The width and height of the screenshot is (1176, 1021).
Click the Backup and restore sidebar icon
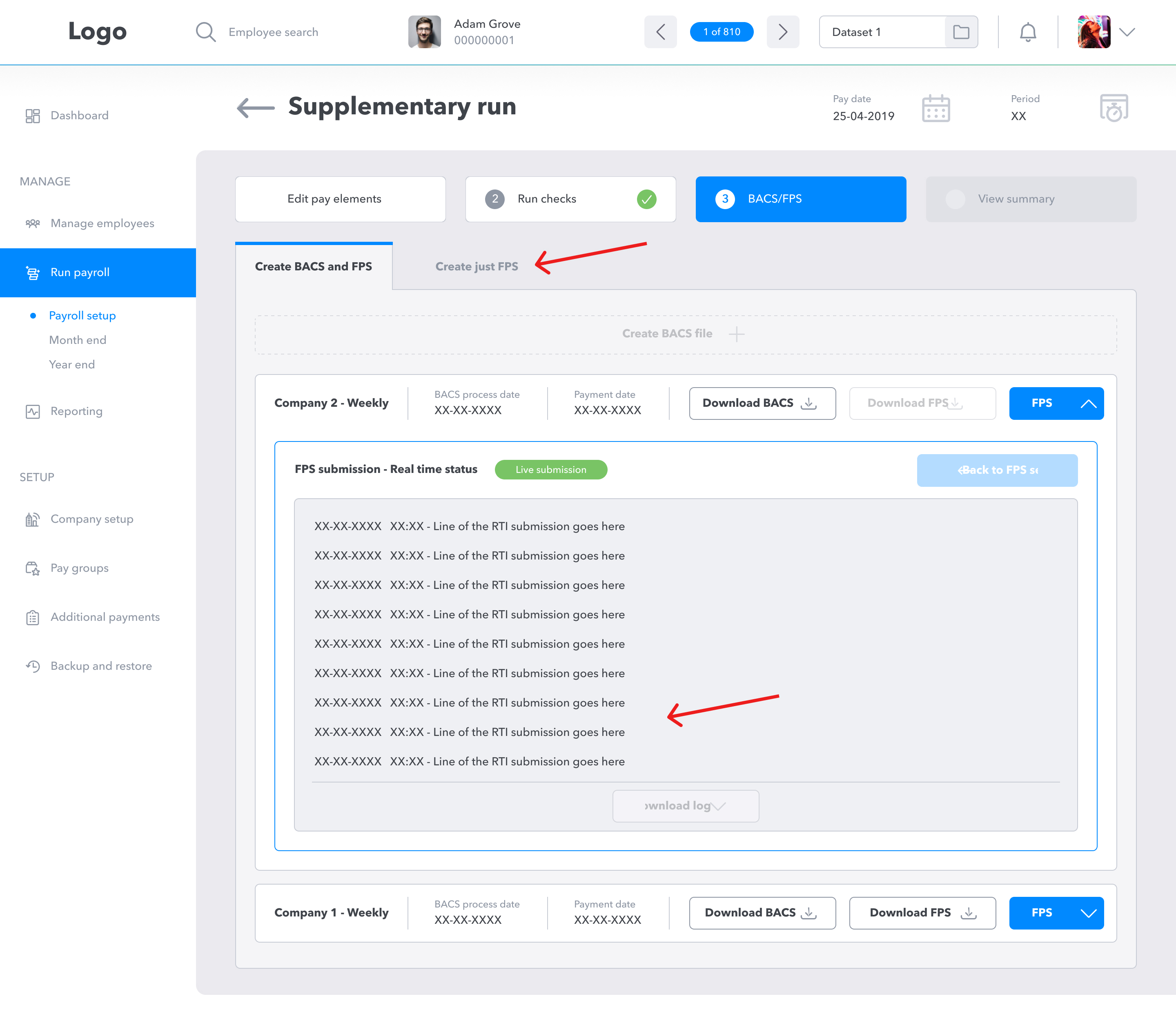click(33, 665)
